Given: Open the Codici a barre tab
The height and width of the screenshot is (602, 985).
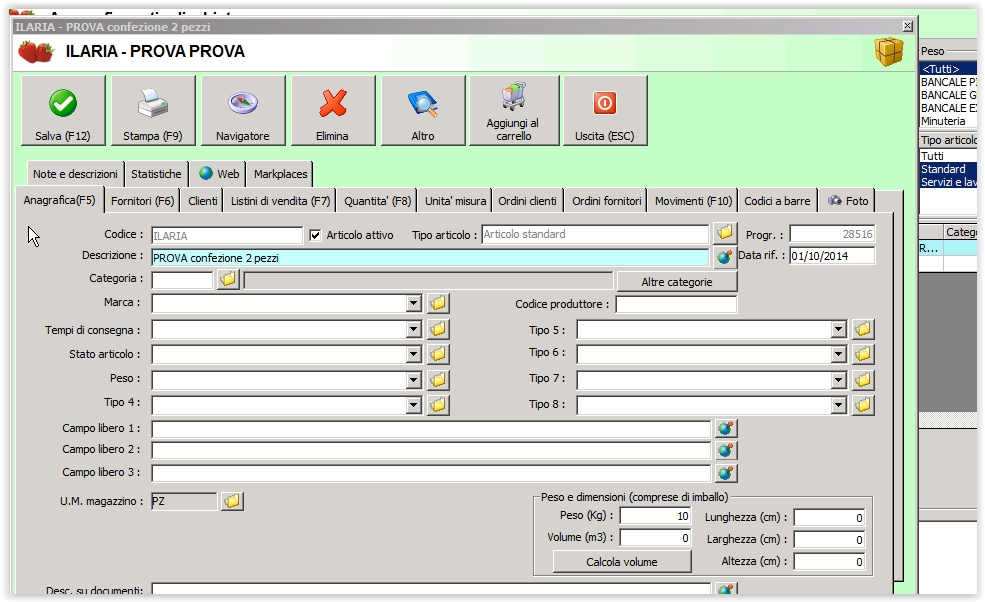Looking at the screenshot, I should pyautogui.click(x=777, y=201).
